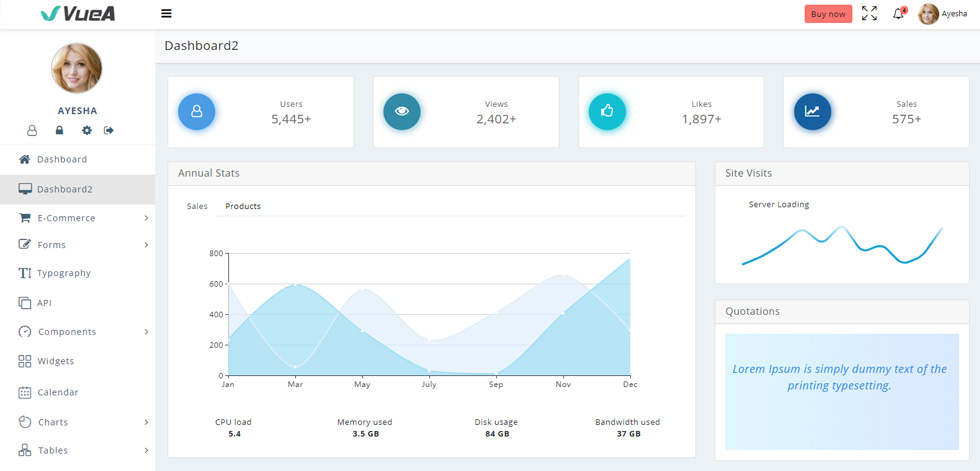Click the Calendar icon in sidebar

tap(24, 392)
